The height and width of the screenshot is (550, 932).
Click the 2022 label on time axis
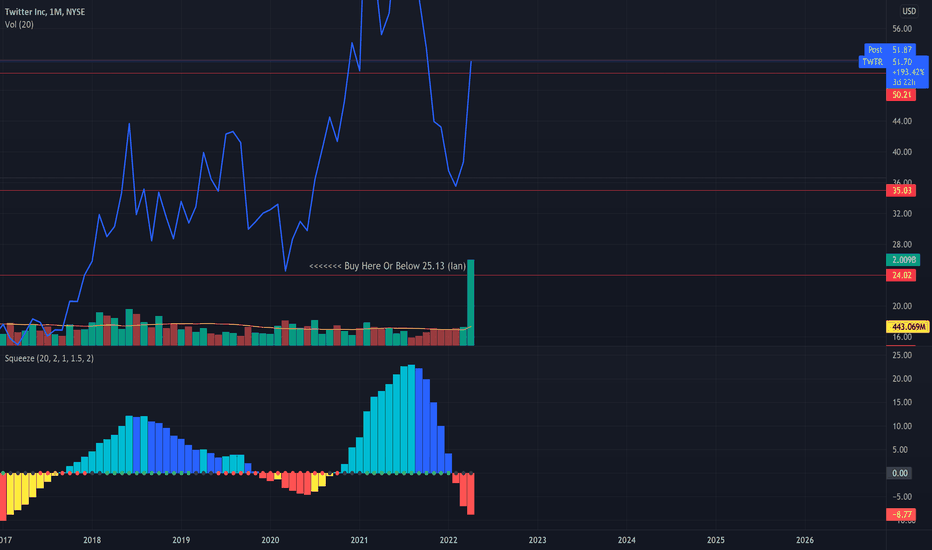[448, 540]
